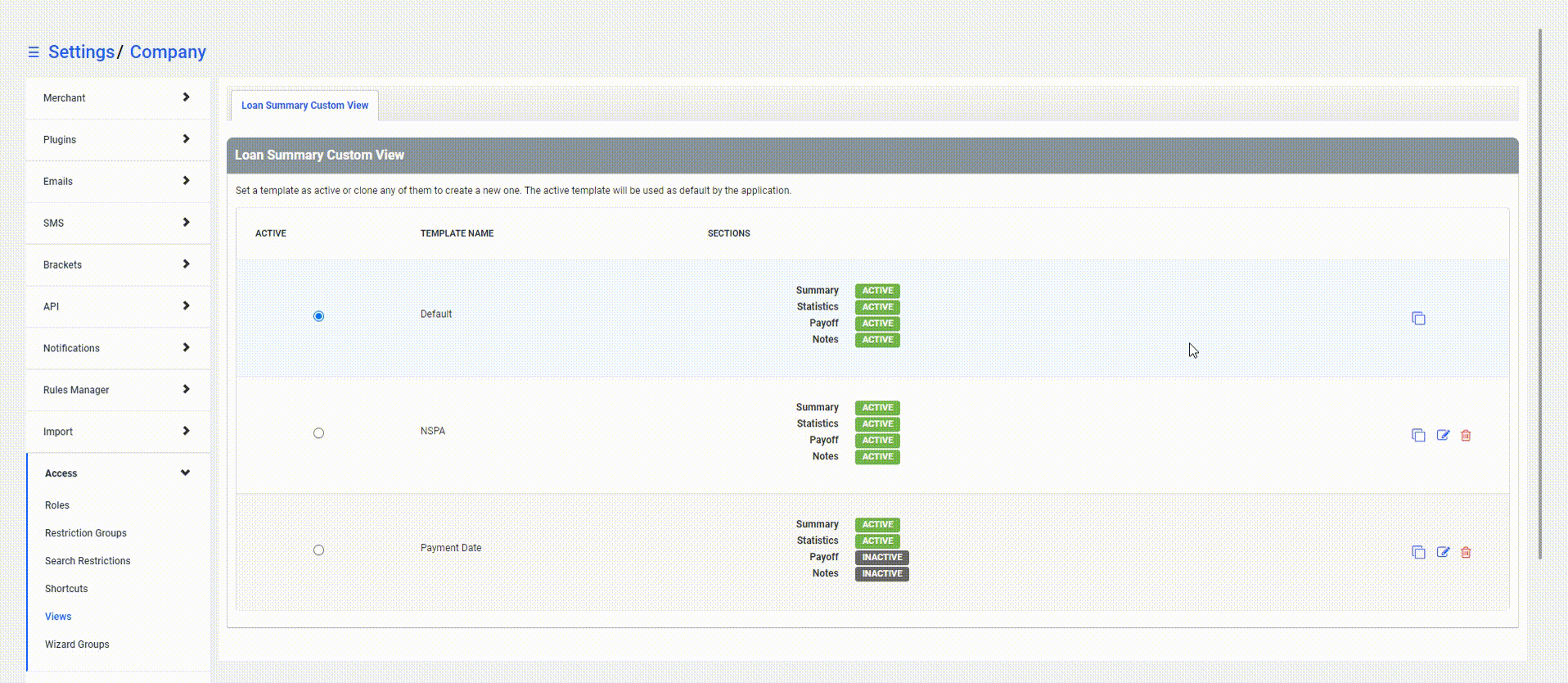Viewport: 1568px width, 683px height.
Task: Clone the Payment Date template
Action: click(1418, 553)
